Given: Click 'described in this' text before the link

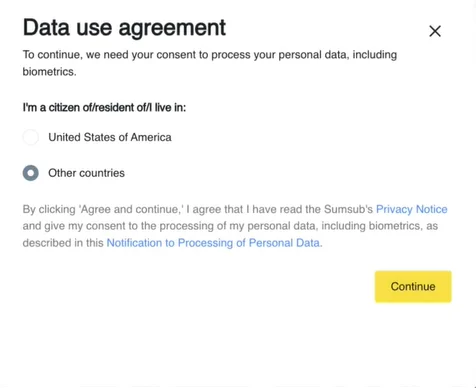Looking at the screenshot, I should [x=63, y=243].
